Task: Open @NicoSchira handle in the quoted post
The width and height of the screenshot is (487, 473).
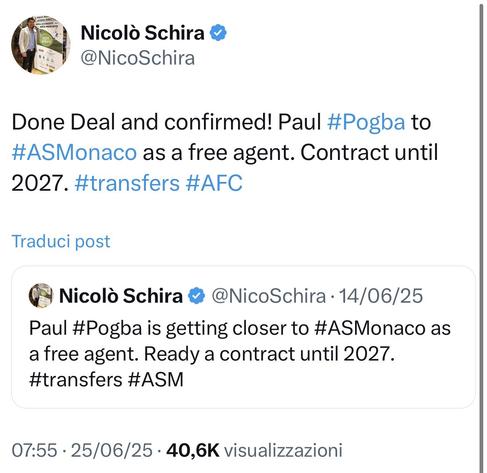Action: pyautogui.click(x=268, y=296)
